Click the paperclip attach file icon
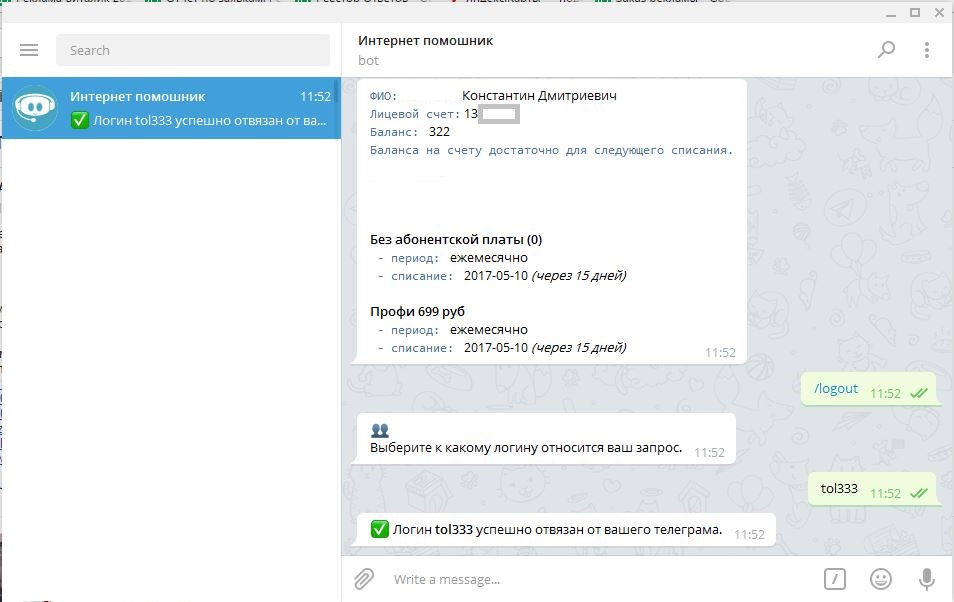The image size is (954, 602). [364, 579]
